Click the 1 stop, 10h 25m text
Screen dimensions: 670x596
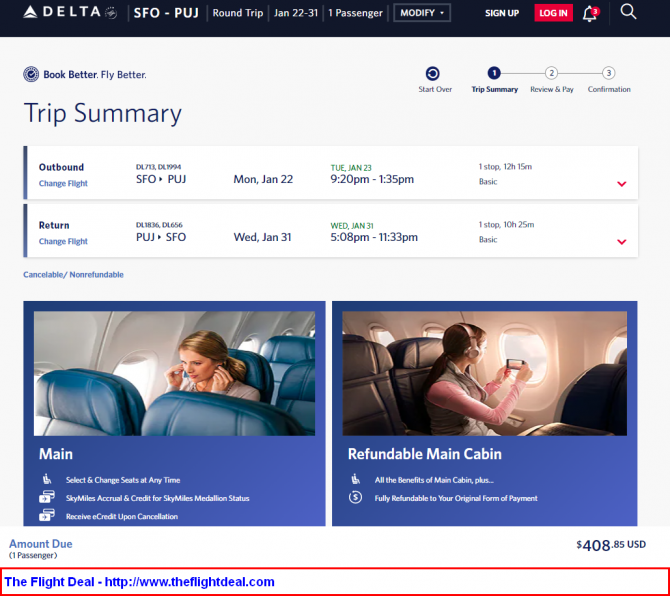[x=506, y=224]
